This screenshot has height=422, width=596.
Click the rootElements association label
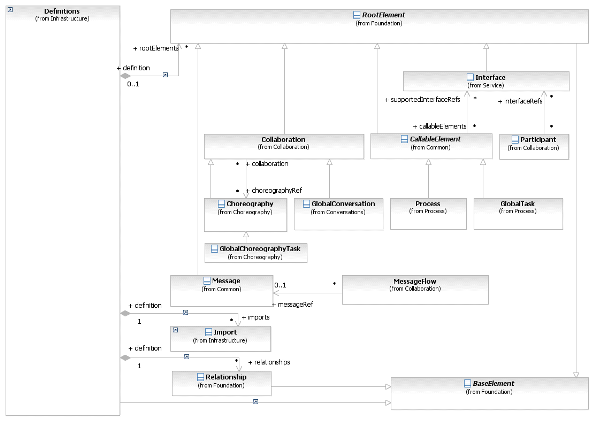tap(156, 48)
